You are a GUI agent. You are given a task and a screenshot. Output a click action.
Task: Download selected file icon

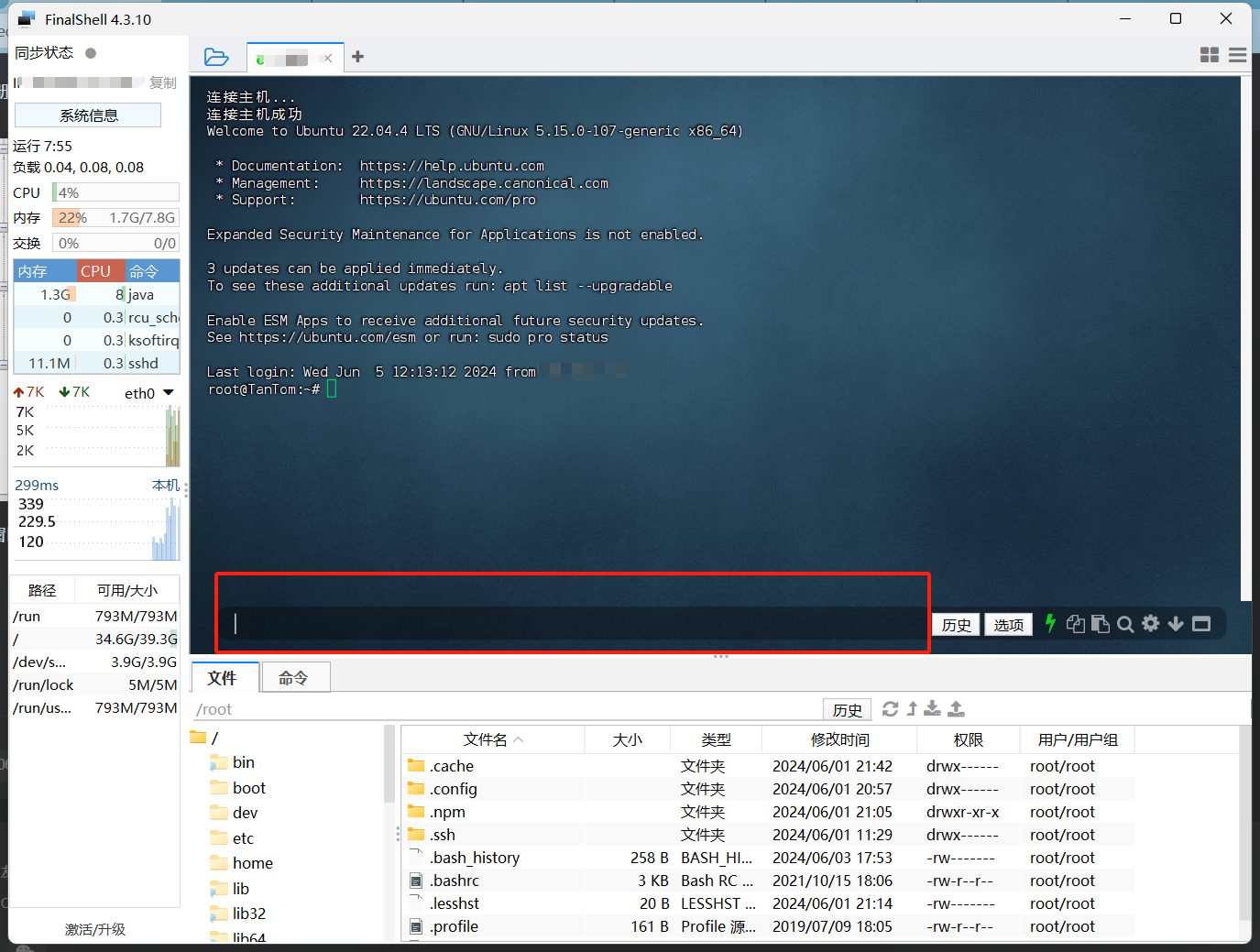(x=932, y=708)
